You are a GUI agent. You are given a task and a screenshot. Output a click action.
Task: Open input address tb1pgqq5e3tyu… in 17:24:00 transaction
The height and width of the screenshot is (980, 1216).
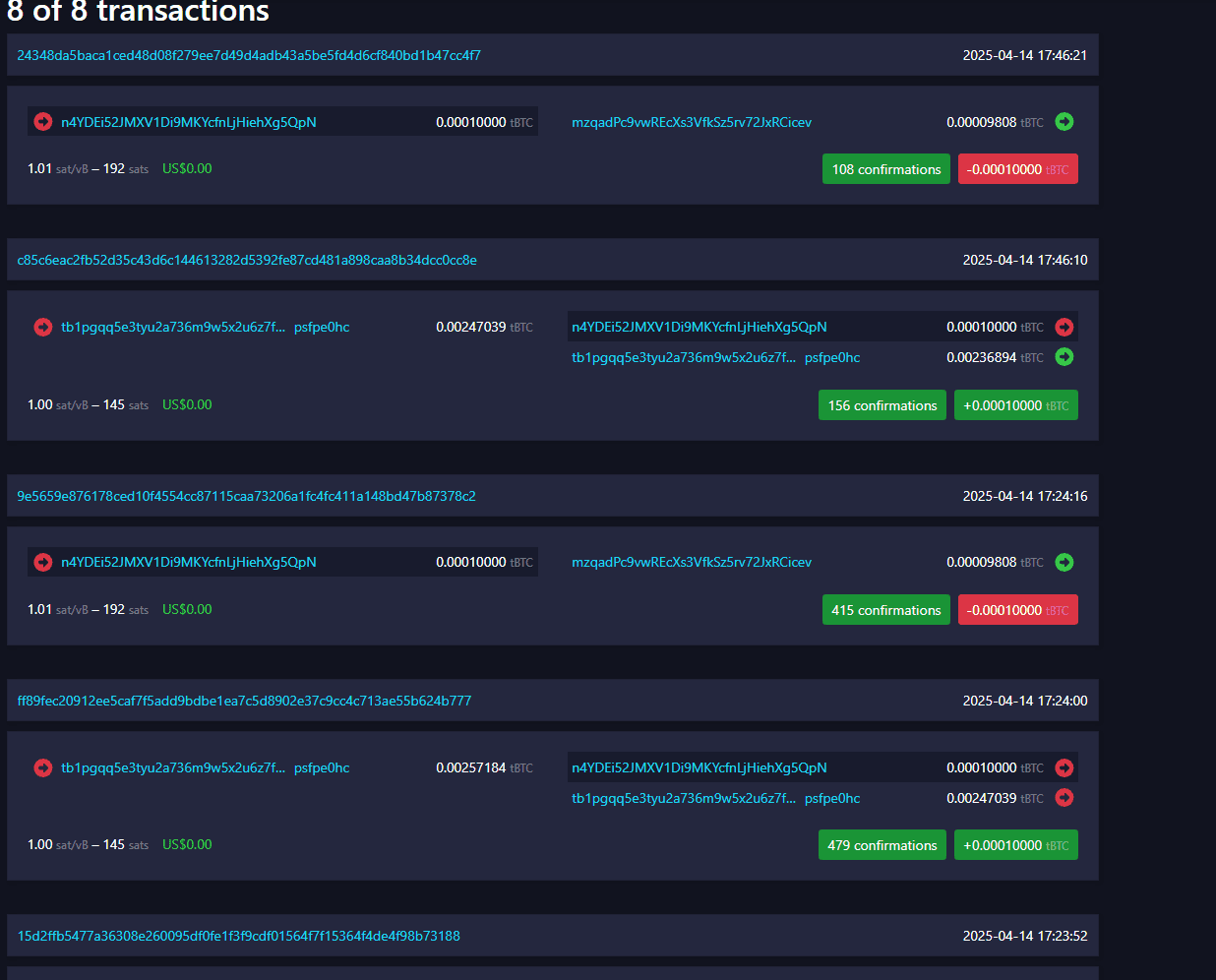(x=206, y=767)
